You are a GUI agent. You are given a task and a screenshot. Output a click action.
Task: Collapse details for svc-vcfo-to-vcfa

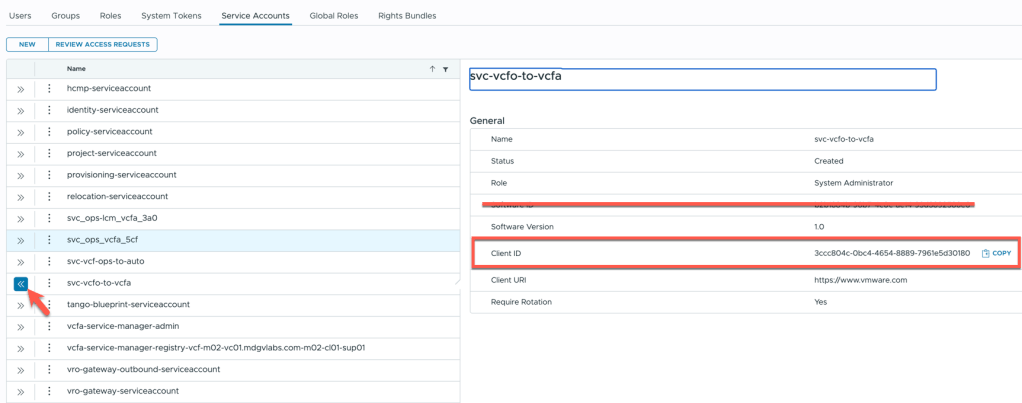click(x=20, y=284)
